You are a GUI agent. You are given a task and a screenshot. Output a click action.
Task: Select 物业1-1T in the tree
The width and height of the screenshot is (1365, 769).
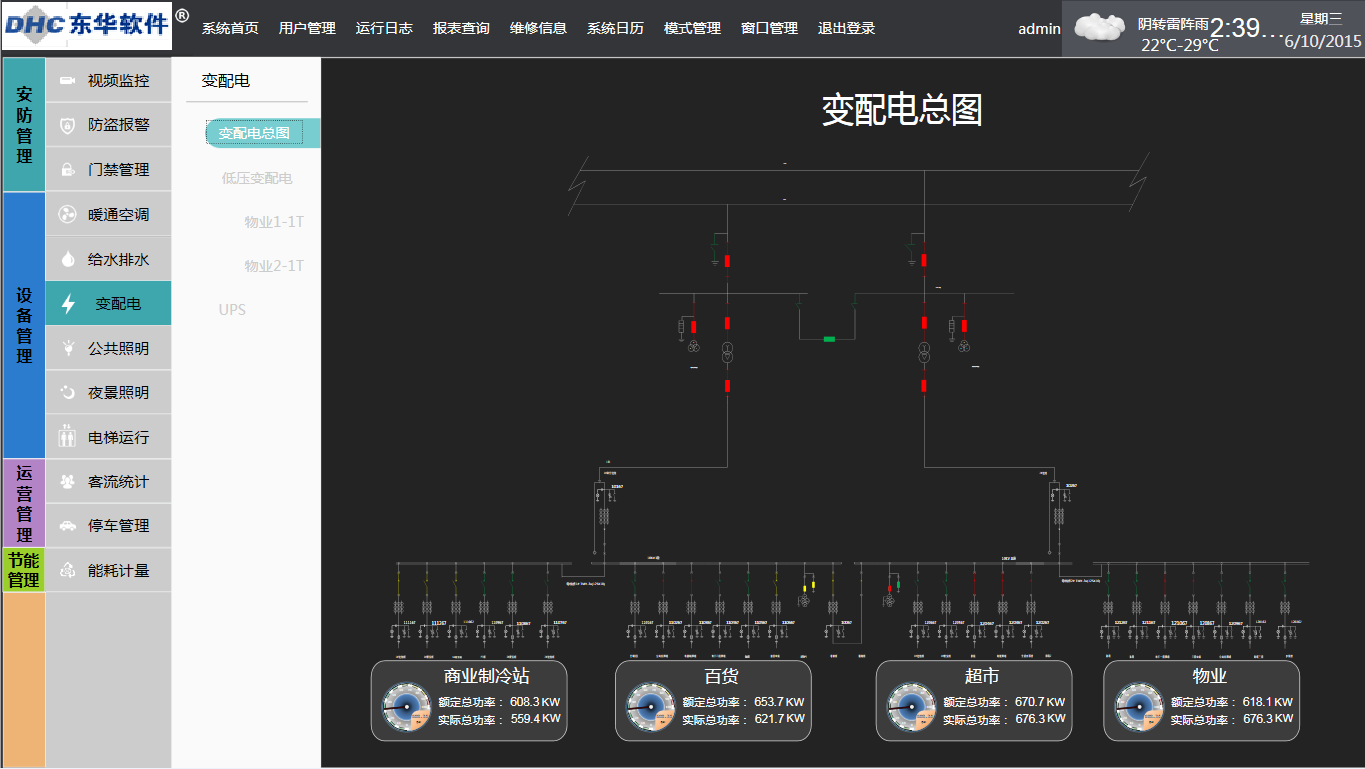(274, 222)
